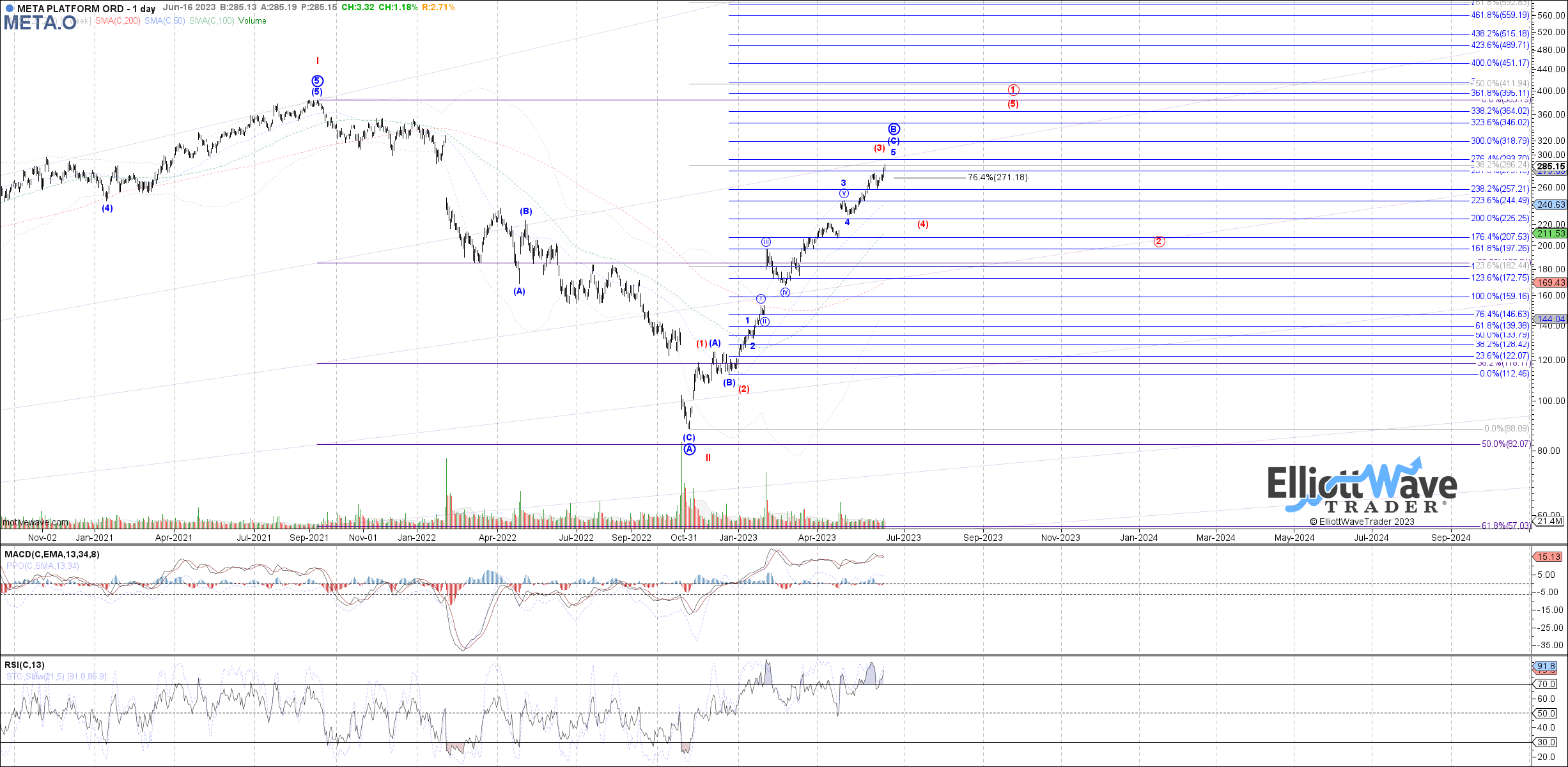Open the PPO(C,SMA,13,34) study label
This screenshot has height=767, width=1568.
[43, 566]
